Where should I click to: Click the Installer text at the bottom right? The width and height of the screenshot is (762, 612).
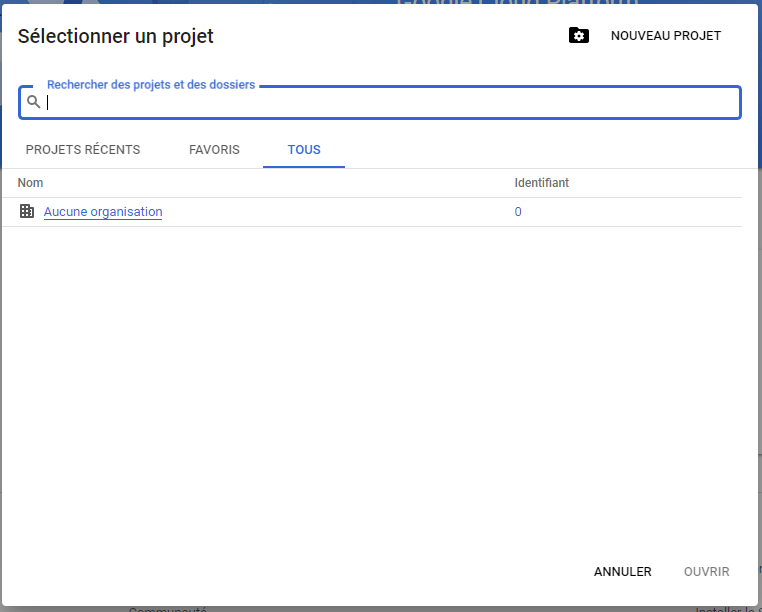point(725,609)
